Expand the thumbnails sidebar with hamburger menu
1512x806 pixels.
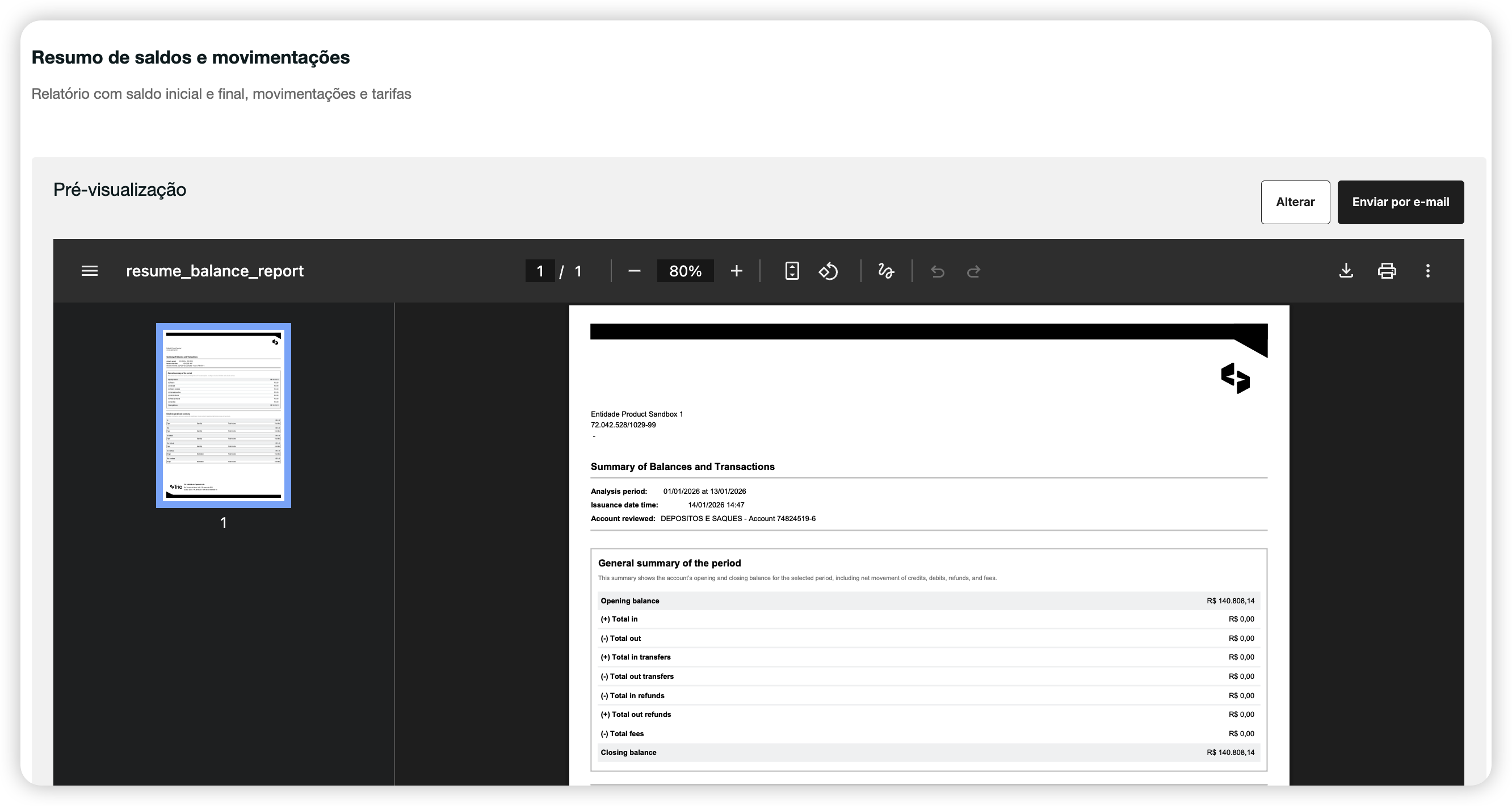(x=89, y=271)
